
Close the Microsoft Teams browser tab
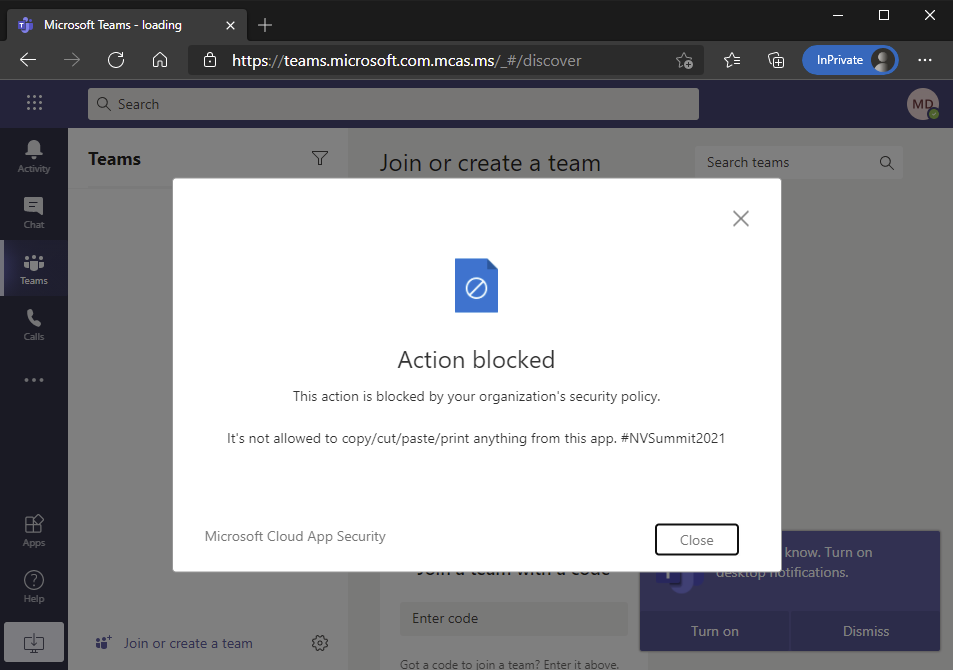pyautogui.click(x=230, y=26)
